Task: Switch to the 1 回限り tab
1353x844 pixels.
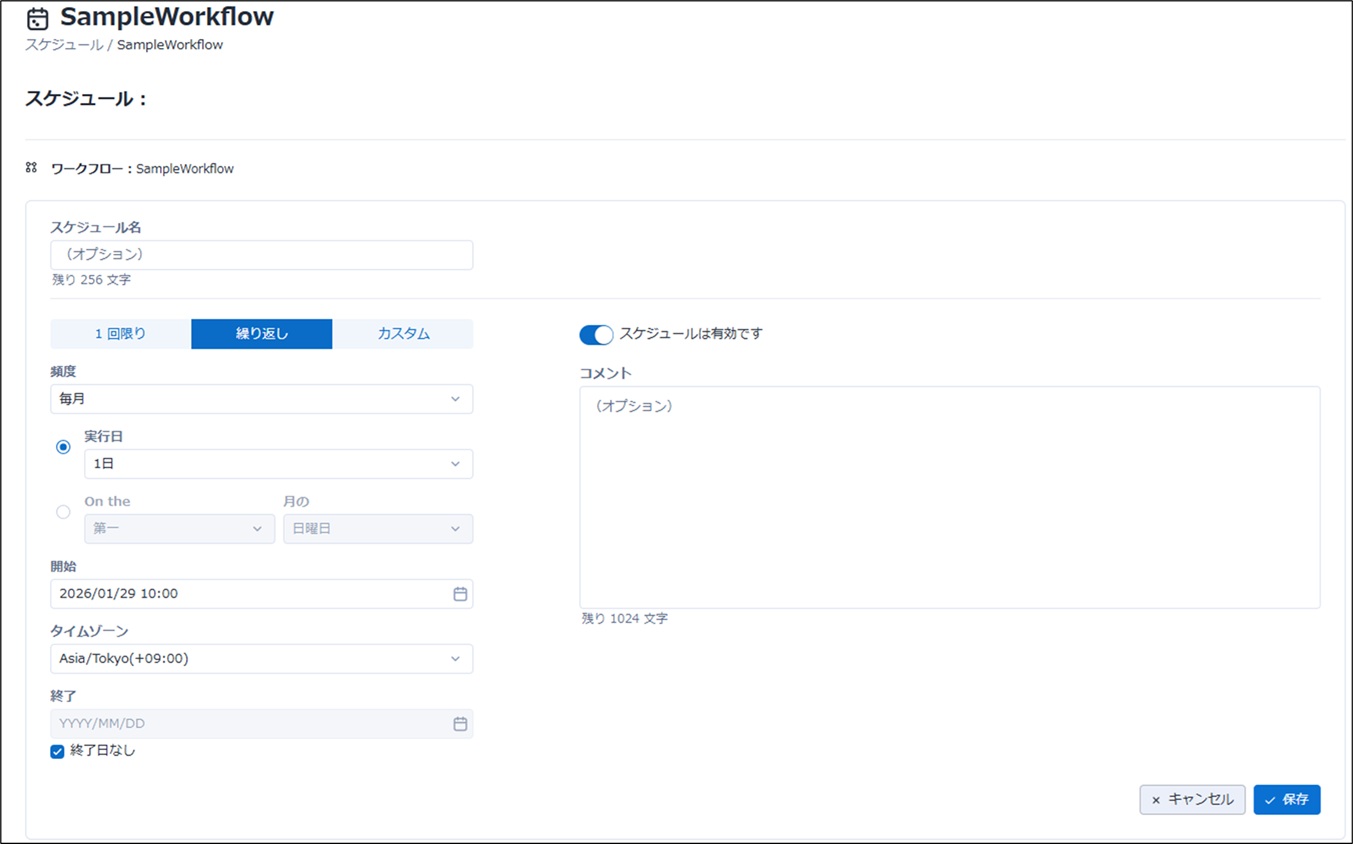Action: [120, 334]
